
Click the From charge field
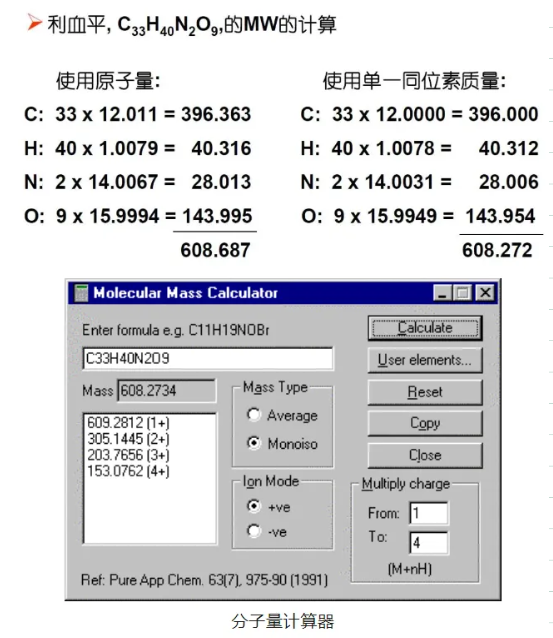(429, 513)
